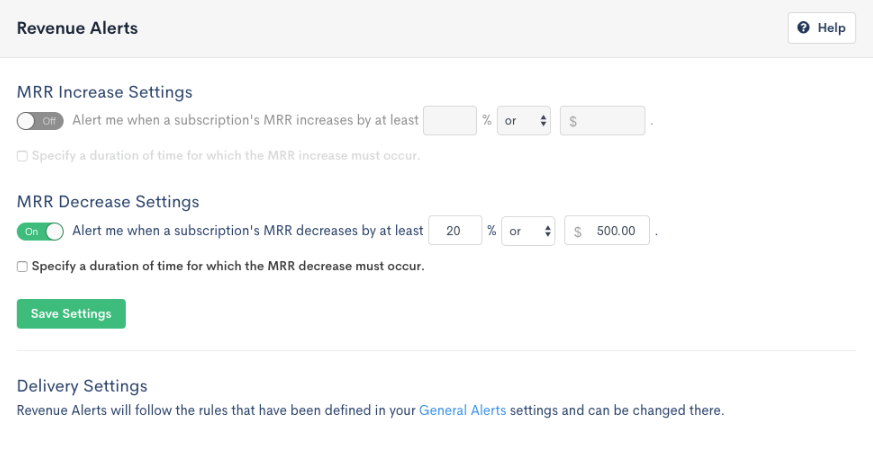This screenshot has width=873, height=457.
Task: Click the Help question mark icon
Action: pos(803,27)
